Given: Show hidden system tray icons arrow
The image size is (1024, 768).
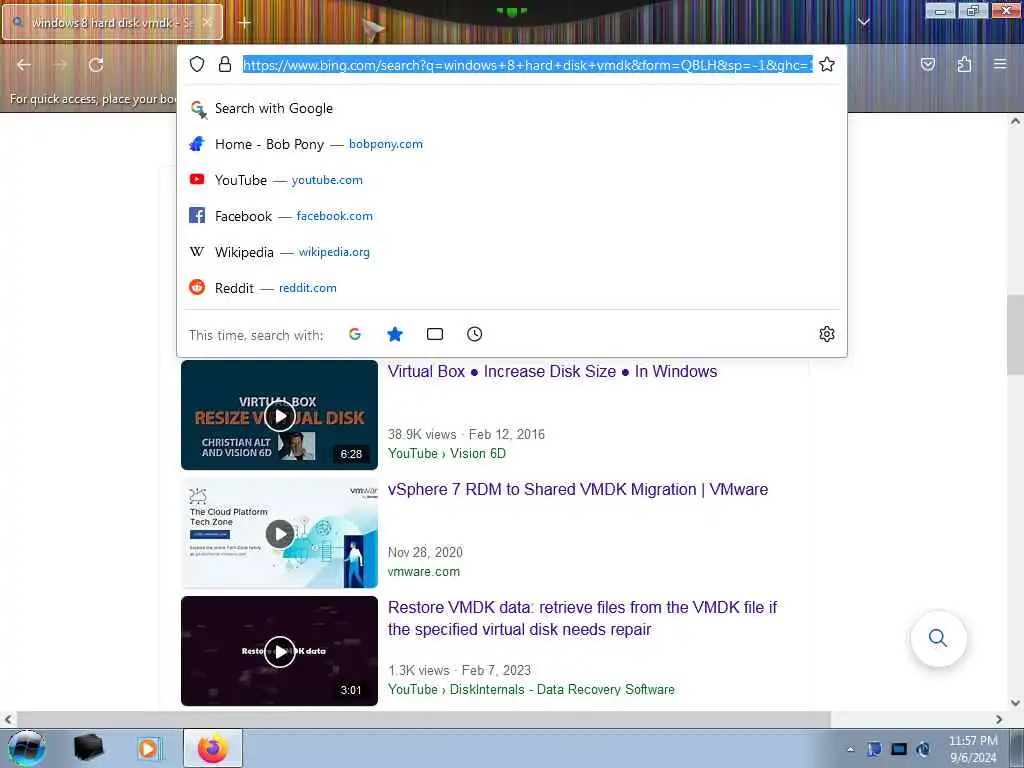Looking at the screenshot, I should [x=850, y=749].
